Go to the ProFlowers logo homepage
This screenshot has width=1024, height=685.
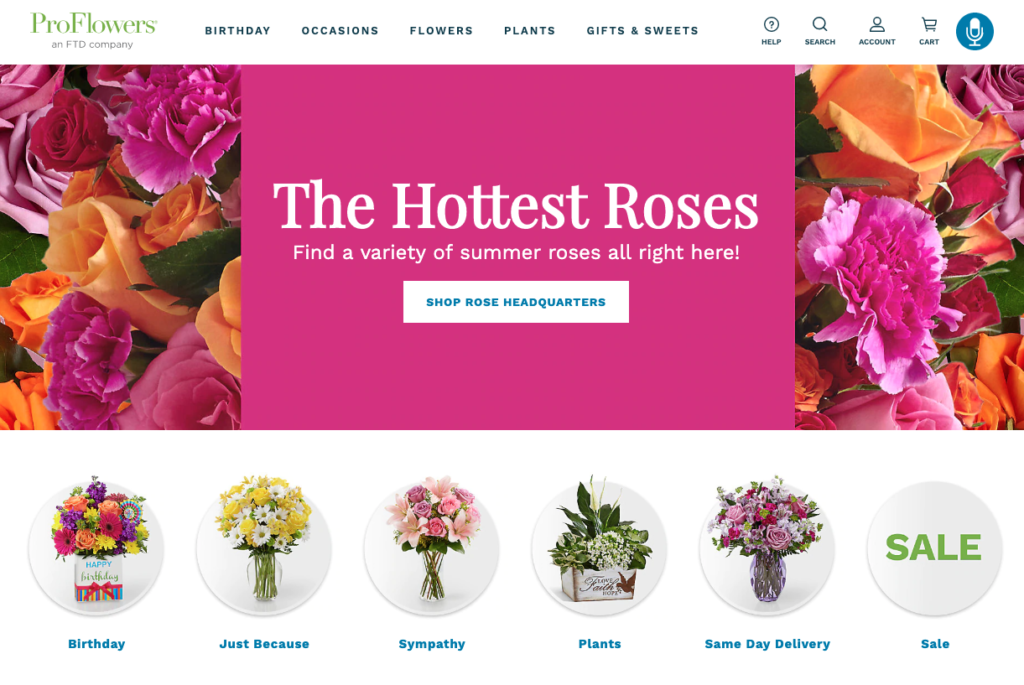[93, 30]
